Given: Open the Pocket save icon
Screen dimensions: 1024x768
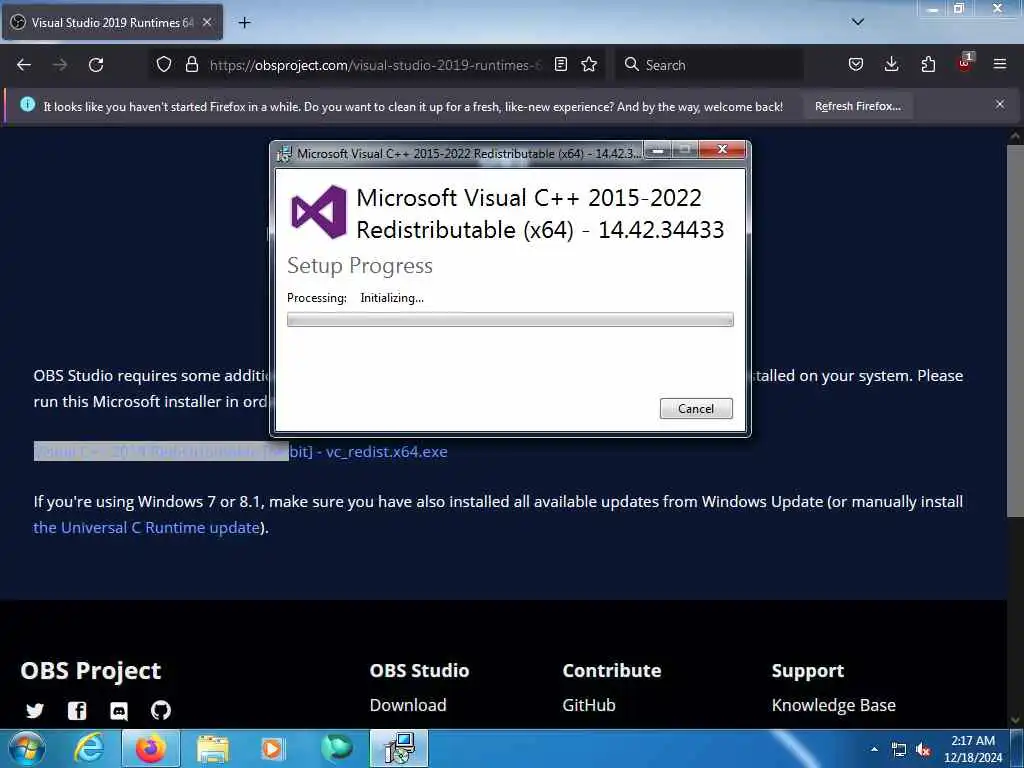Looking at the screenshot, I should click(856, 64).
